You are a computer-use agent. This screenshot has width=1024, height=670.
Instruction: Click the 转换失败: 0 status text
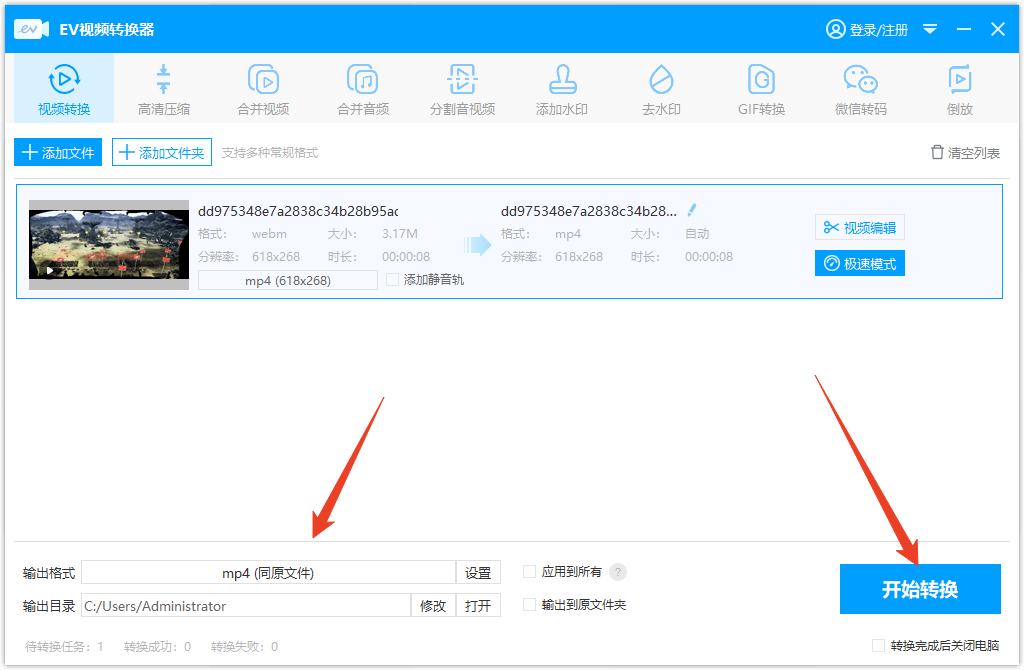coord(244,646)
